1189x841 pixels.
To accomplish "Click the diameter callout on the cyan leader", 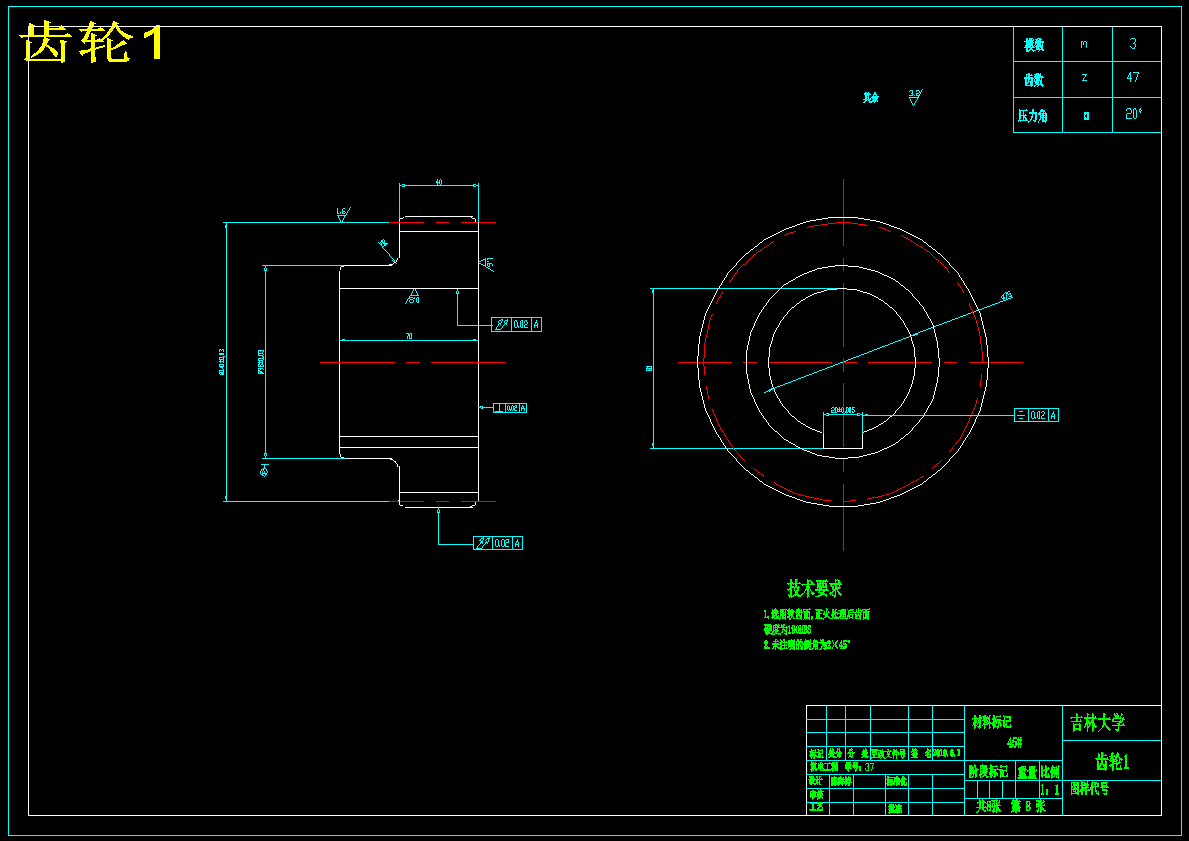I will (1007, 297).
